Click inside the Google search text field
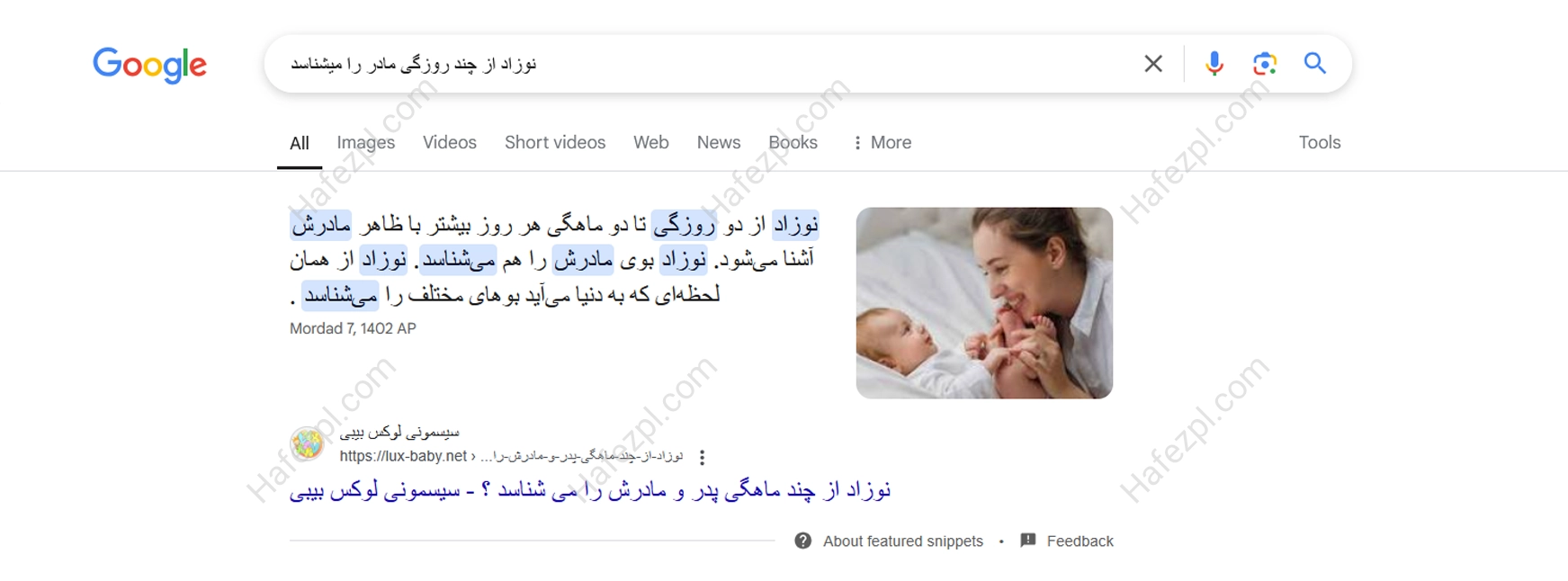1568x581 pixels. click(x=702, y=64)
